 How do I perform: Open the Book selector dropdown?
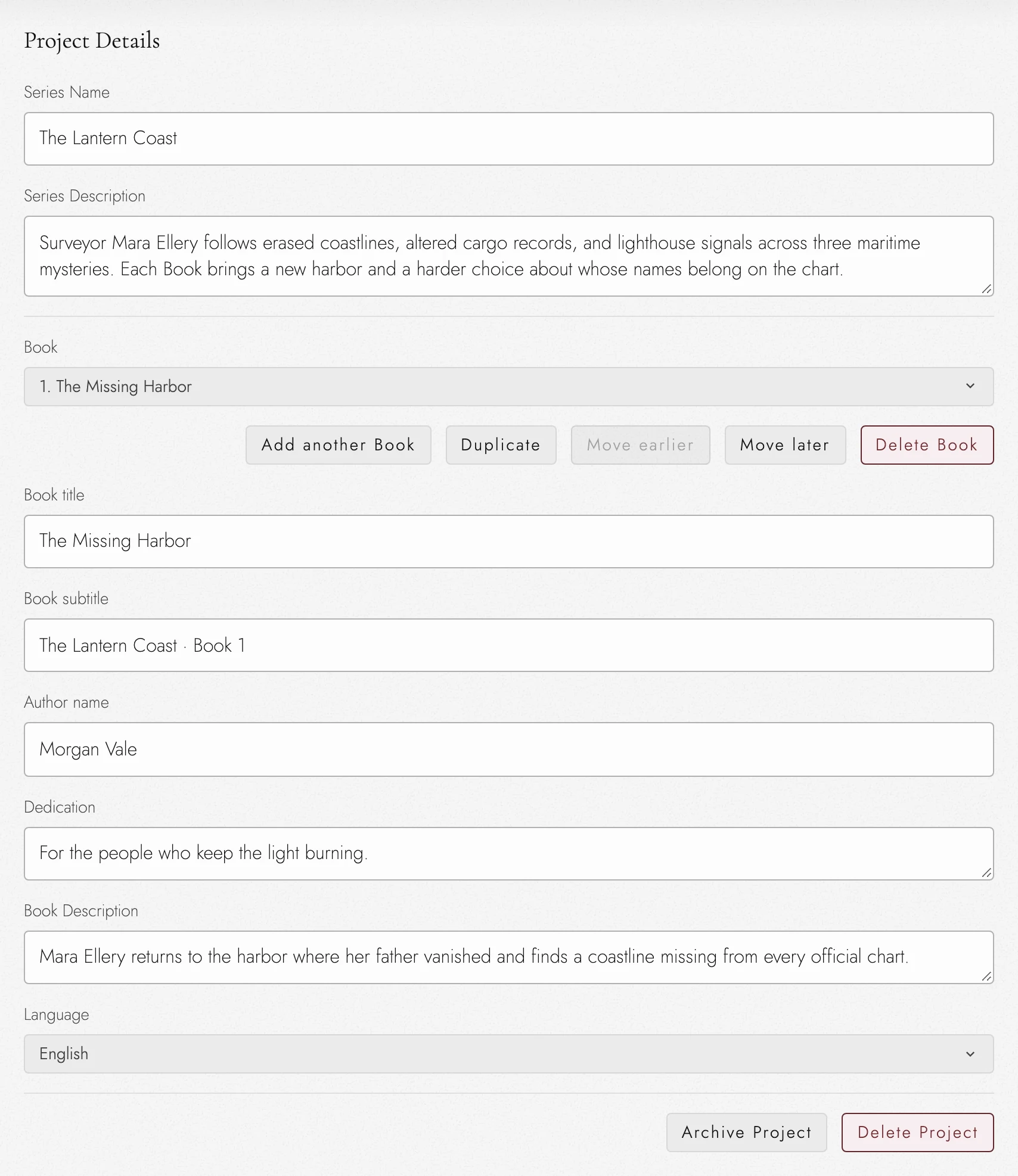pyautogui.click(x=508, y=387)
